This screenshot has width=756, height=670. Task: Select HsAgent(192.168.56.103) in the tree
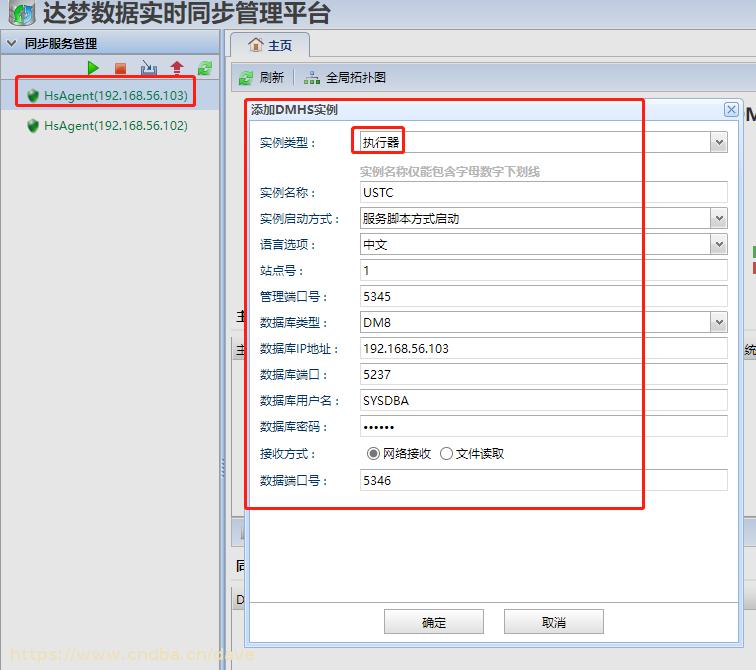tap(116, 95)
